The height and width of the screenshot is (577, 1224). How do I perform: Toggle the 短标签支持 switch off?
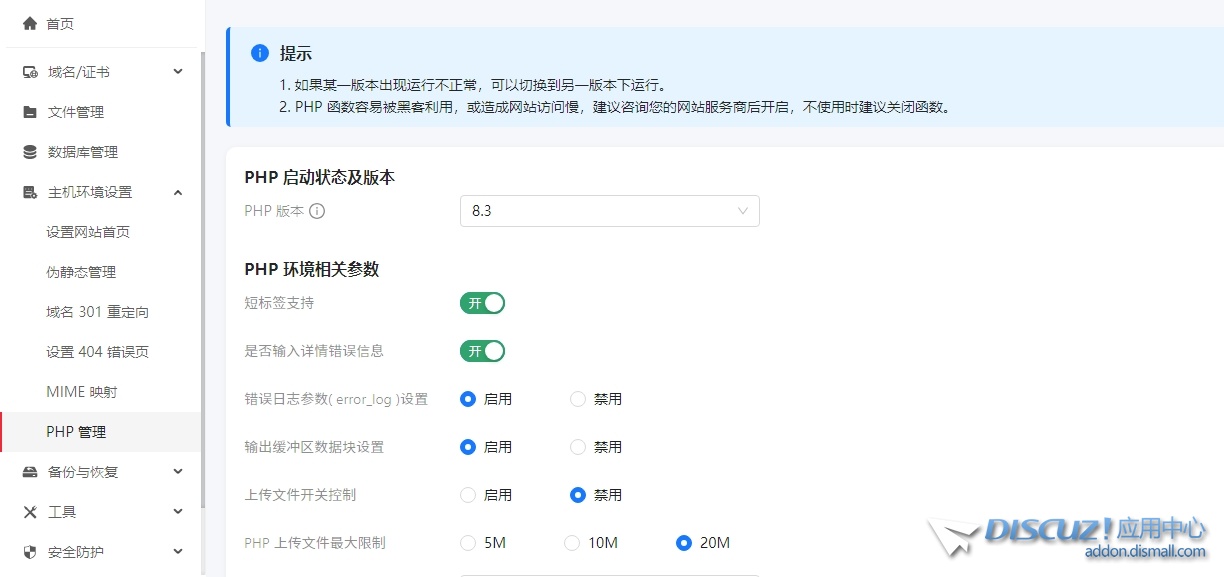coord(482,303)
